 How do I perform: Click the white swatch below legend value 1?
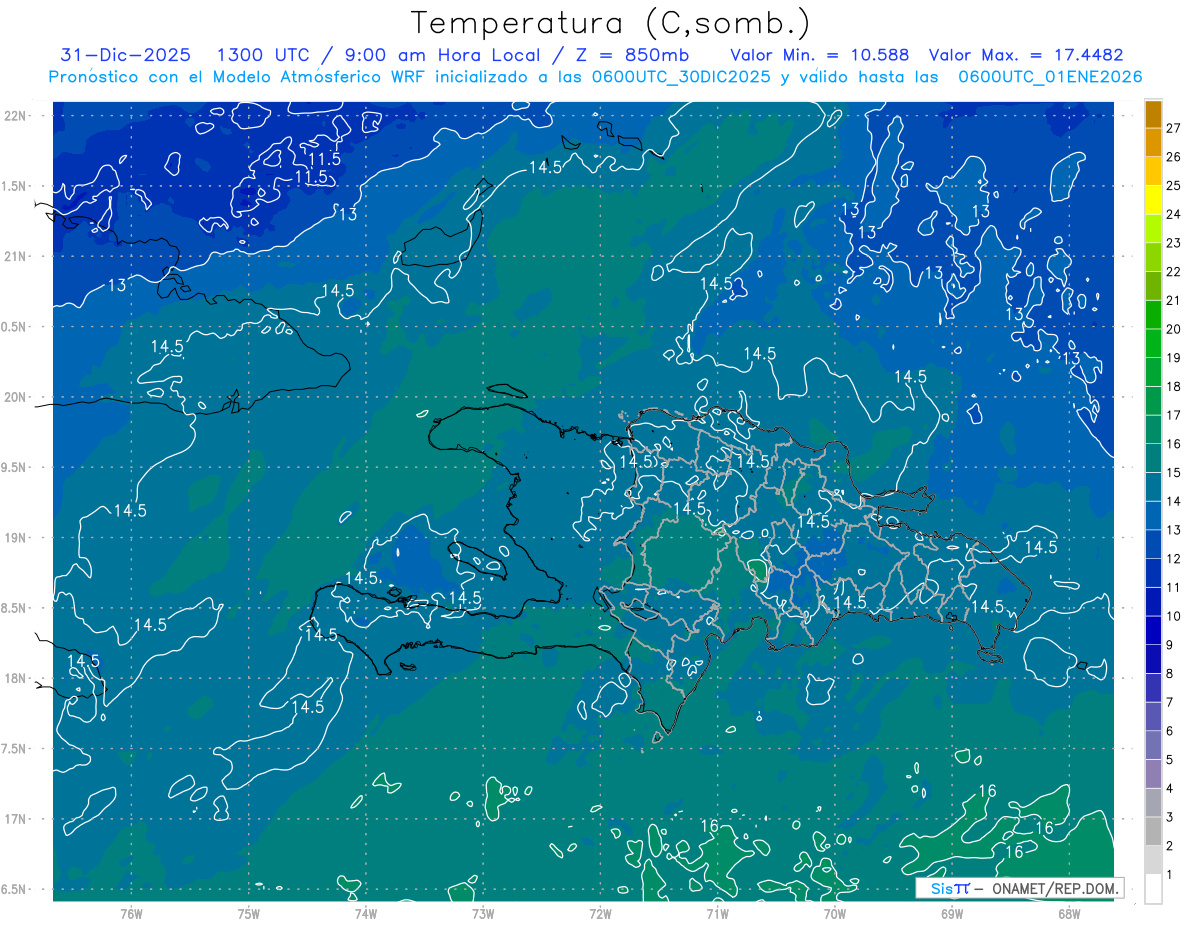(x=1154, y=889)
